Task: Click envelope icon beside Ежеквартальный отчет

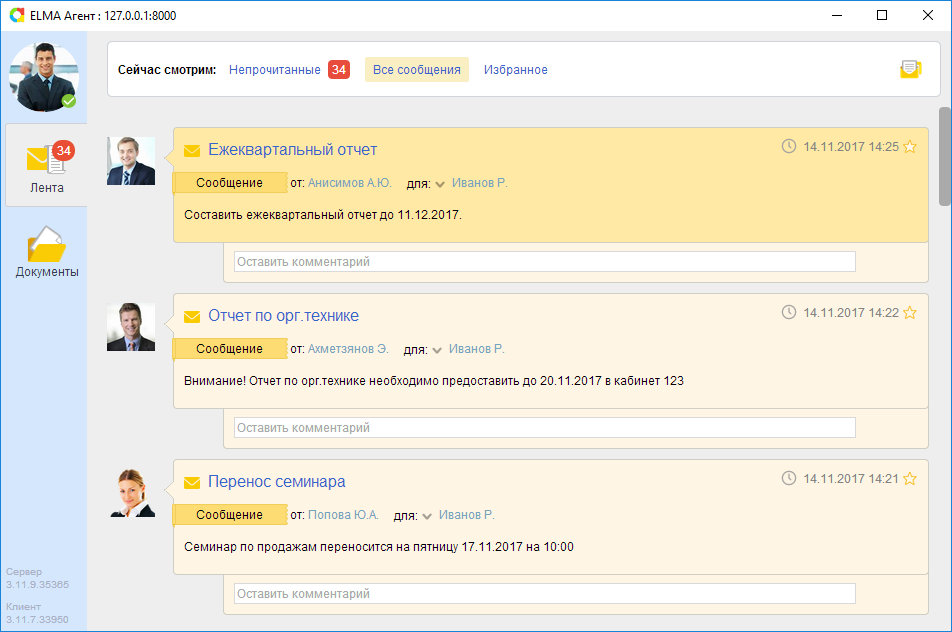Action: click(x=192, y=151)
